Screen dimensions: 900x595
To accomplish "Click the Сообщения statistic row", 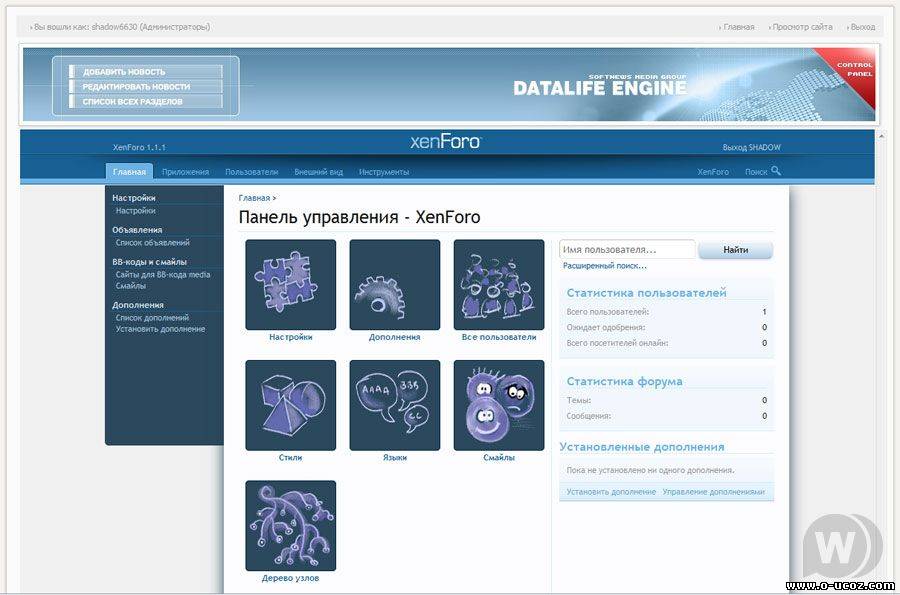I will pyautogui.click(x=666, y=416).
